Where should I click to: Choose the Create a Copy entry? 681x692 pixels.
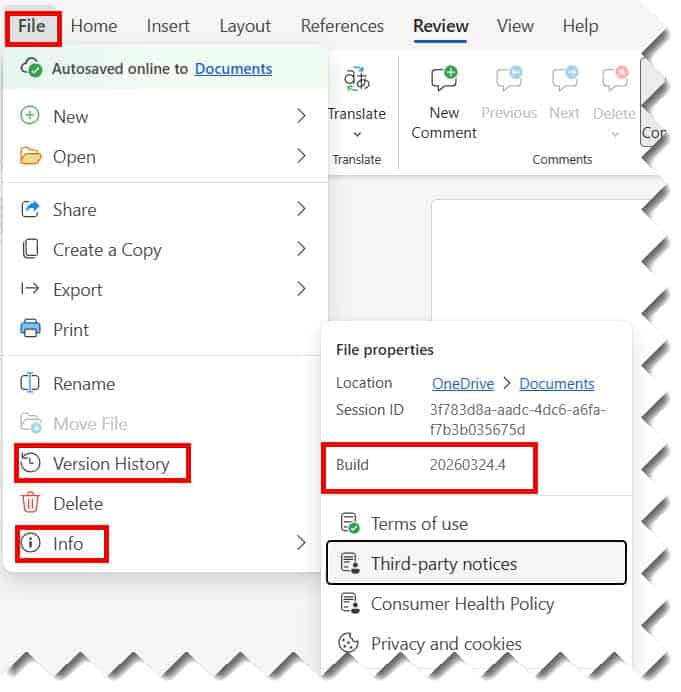[x=164, y=250]
